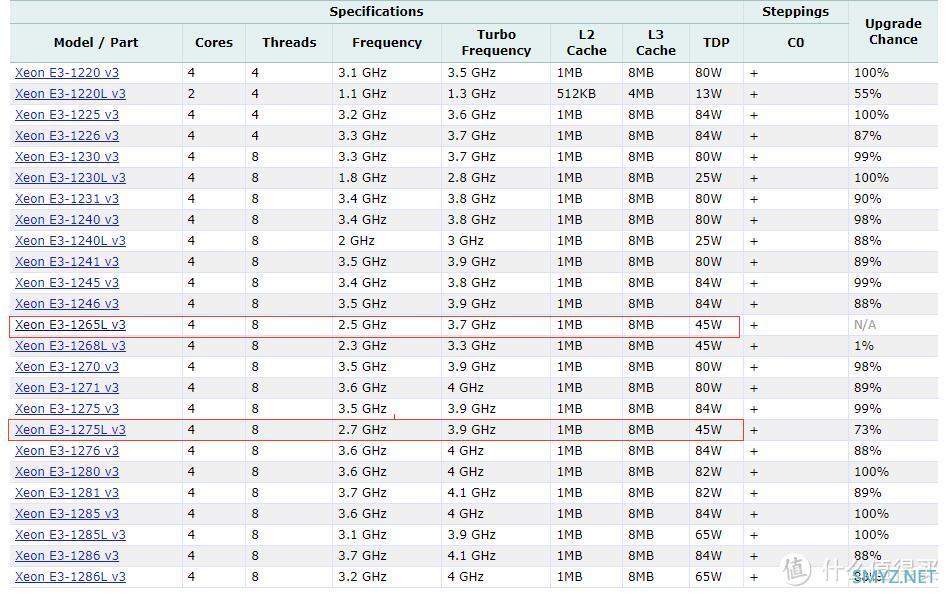Click the Steppings group header
The height and width of the screenshot is (596, 949).
click(x=795, y=11)
